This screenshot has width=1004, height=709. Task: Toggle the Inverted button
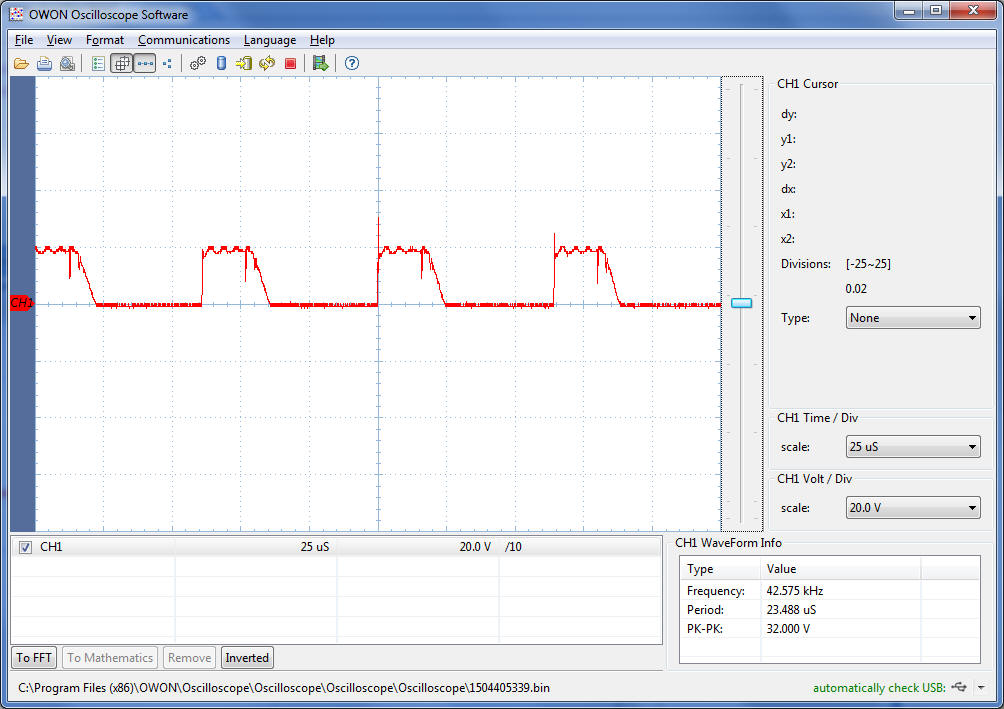click(x=247, y=657)
